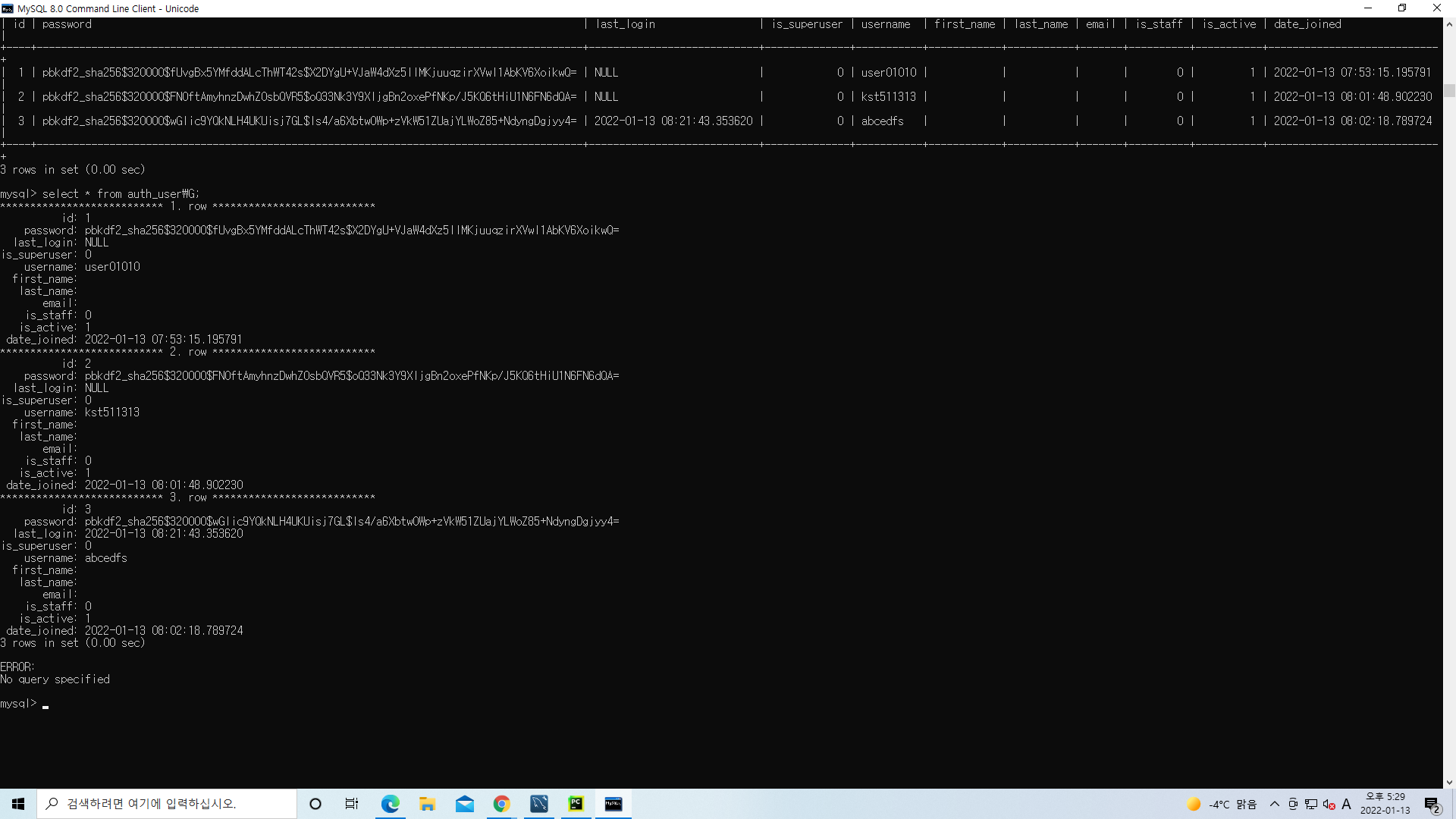
Task: Open the weather -4°C widget
Action: point(1221,804)
